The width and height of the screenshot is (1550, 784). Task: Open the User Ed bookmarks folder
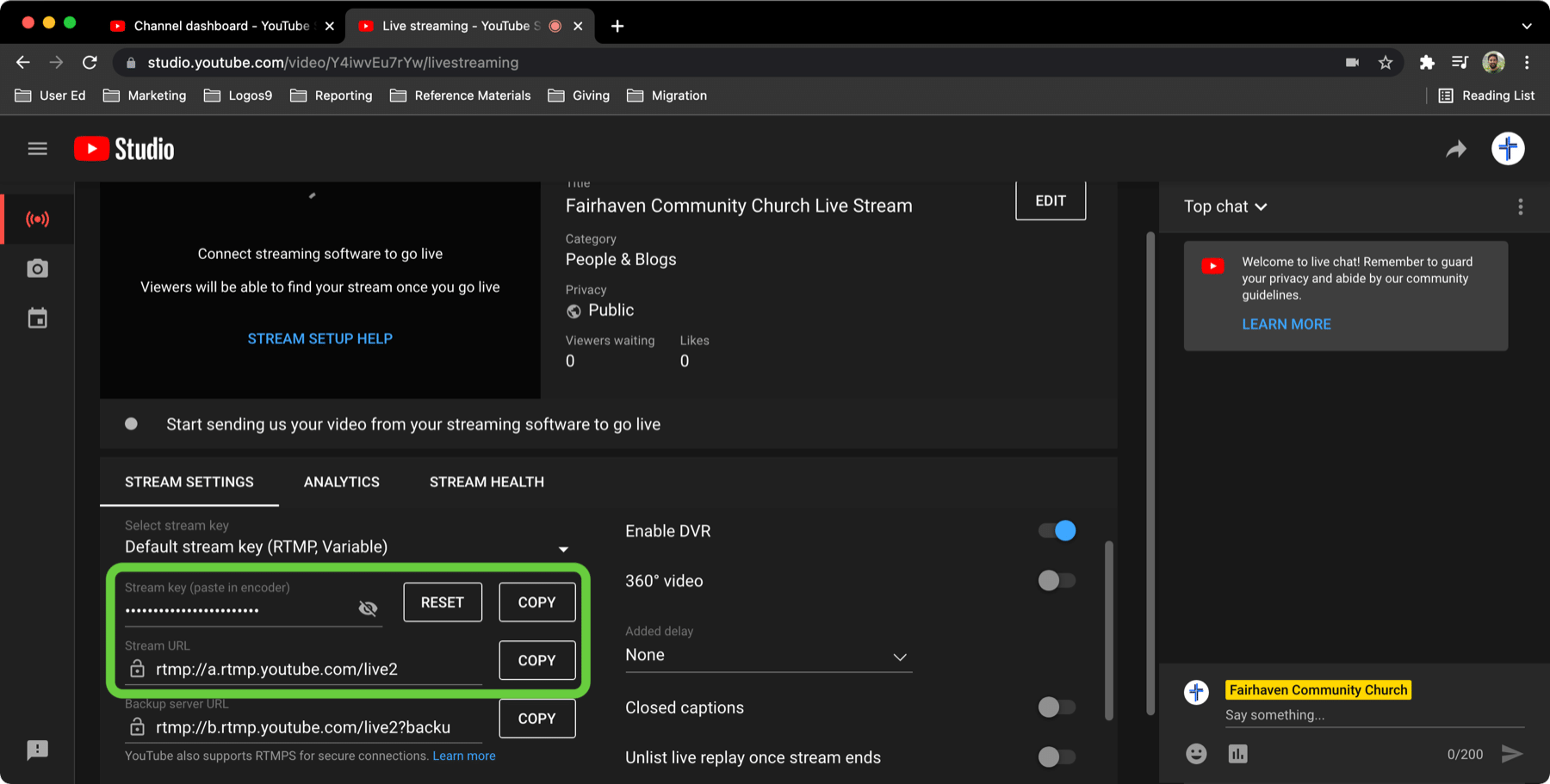(x=50, y=96)
